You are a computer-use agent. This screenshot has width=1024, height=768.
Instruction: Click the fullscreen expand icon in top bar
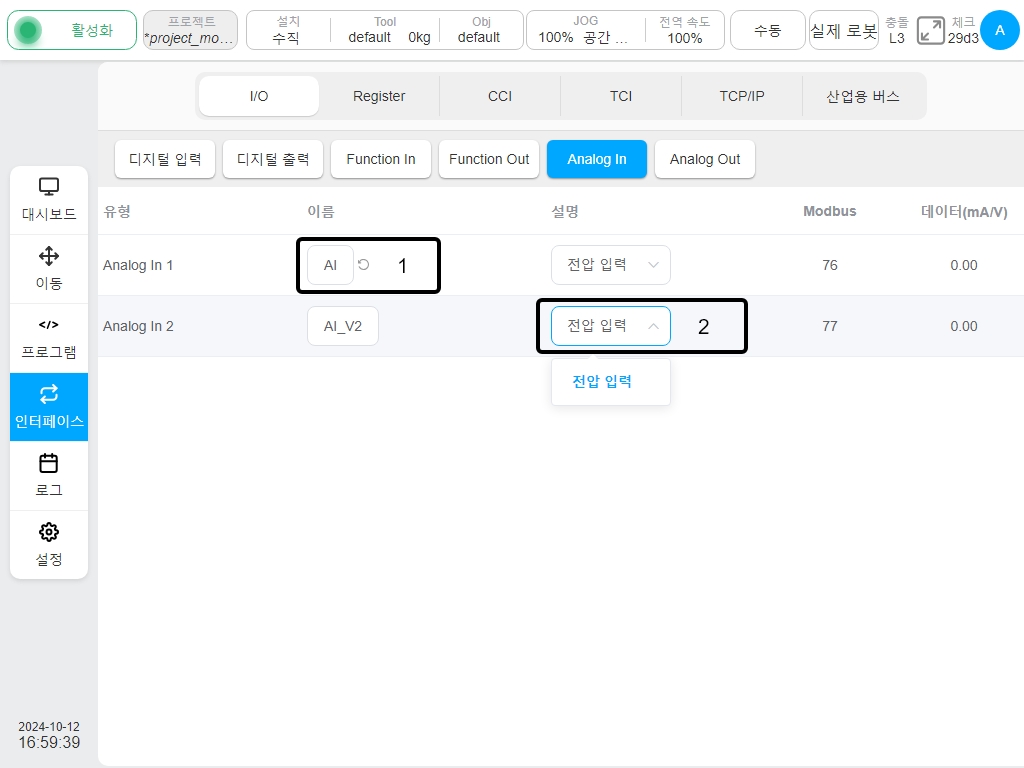pos(931,31)
